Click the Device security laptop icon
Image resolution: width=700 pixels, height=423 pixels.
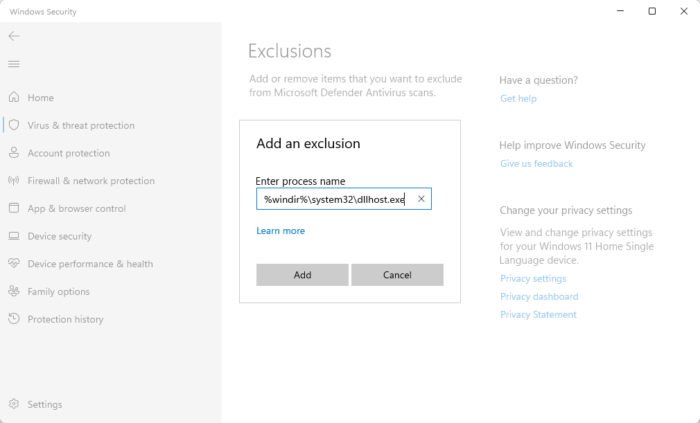[x=14, y=236]
